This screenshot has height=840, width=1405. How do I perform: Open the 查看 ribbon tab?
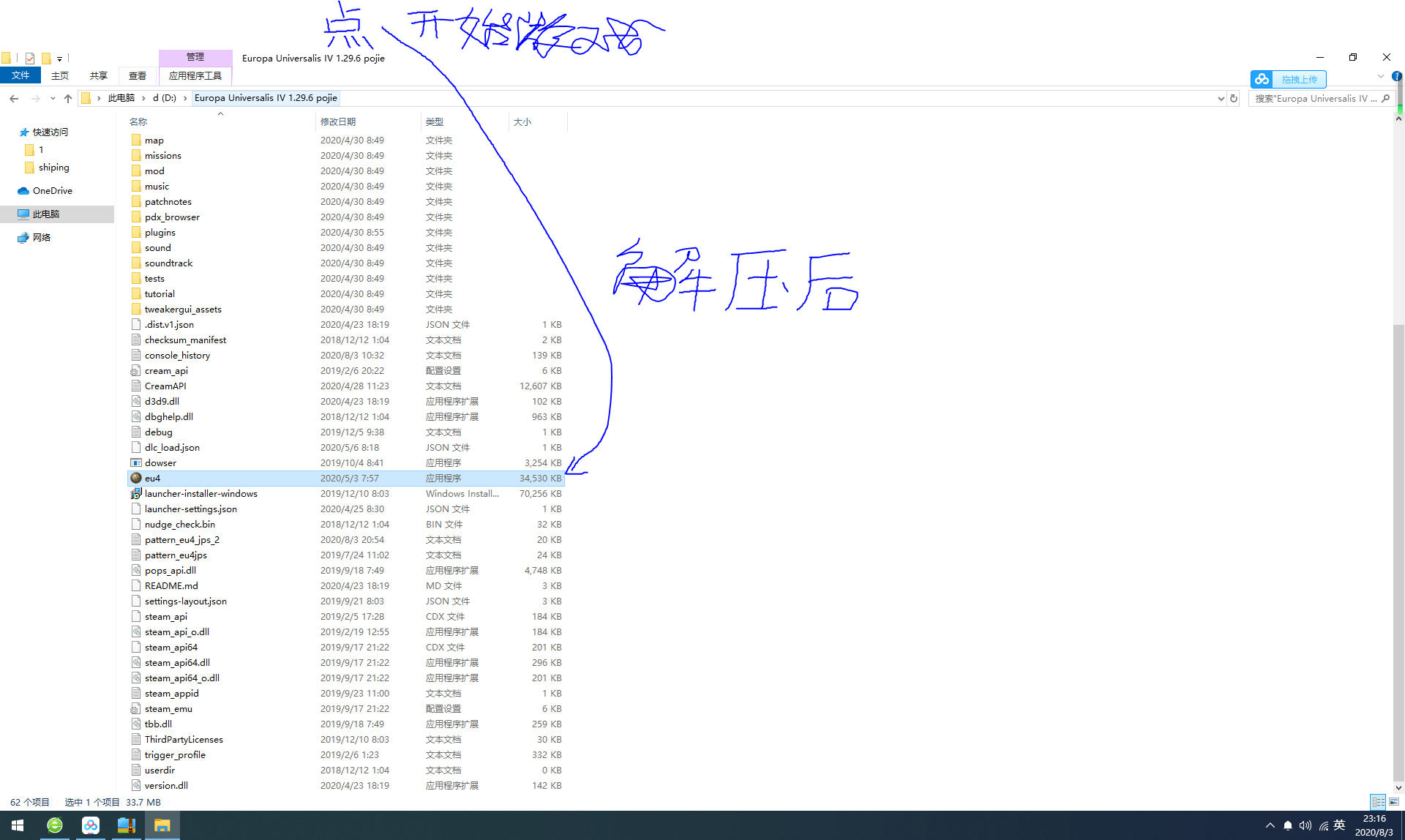138,75
